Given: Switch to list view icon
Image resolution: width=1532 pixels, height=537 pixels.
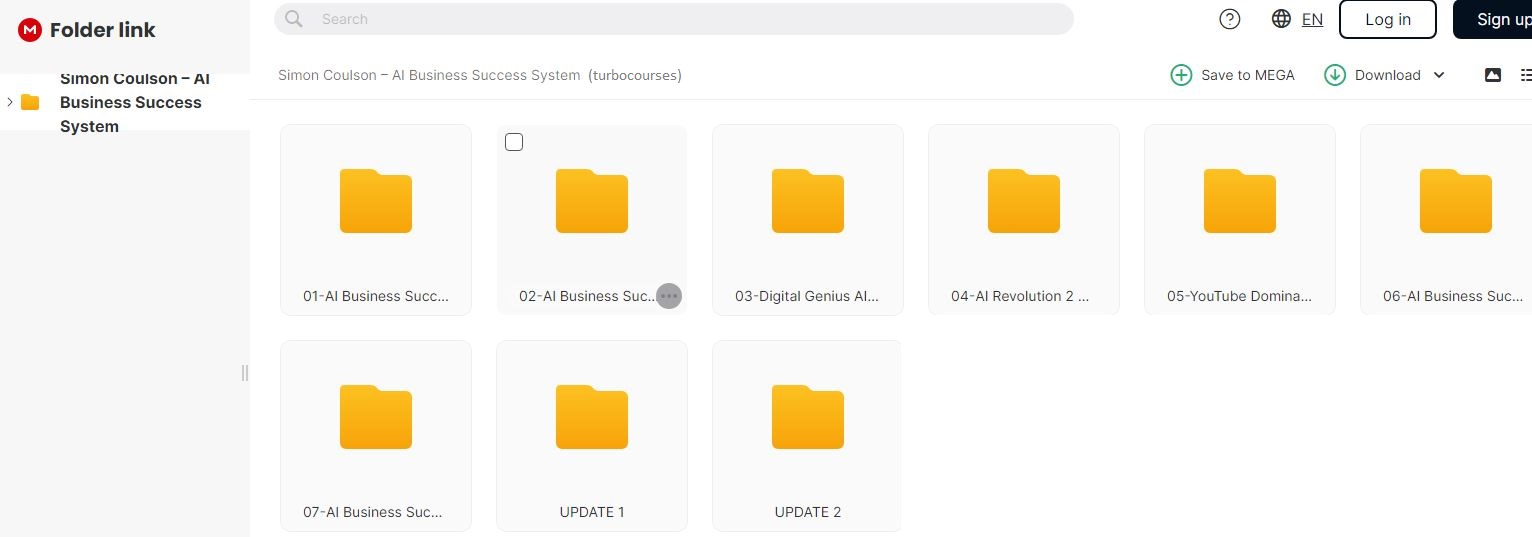Looking at the screenshot, I should 1525,75.
